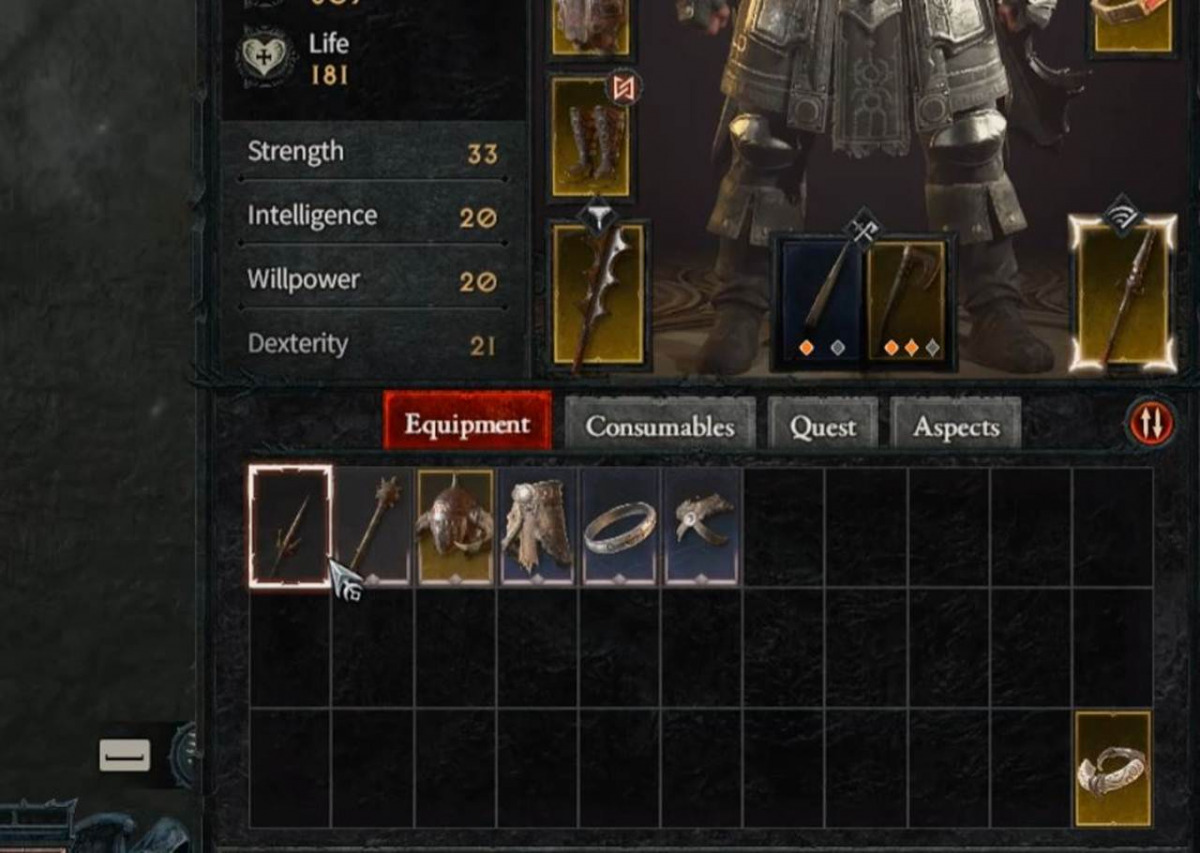This screenshot has height=853, width=1200.
Task: Click the highlighted equipped polearm slot
Action: click(x=1121, y=292)
